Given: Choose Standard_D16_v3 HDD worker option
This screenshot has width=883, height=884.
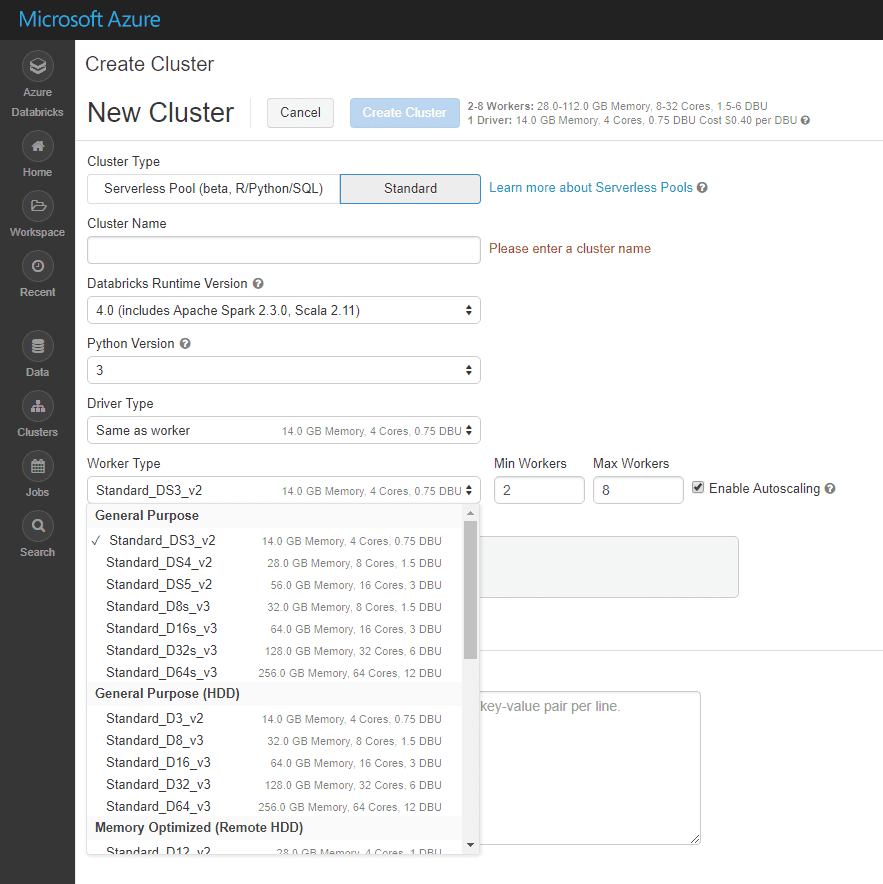Looking at the screenshot, I should 275,763.
